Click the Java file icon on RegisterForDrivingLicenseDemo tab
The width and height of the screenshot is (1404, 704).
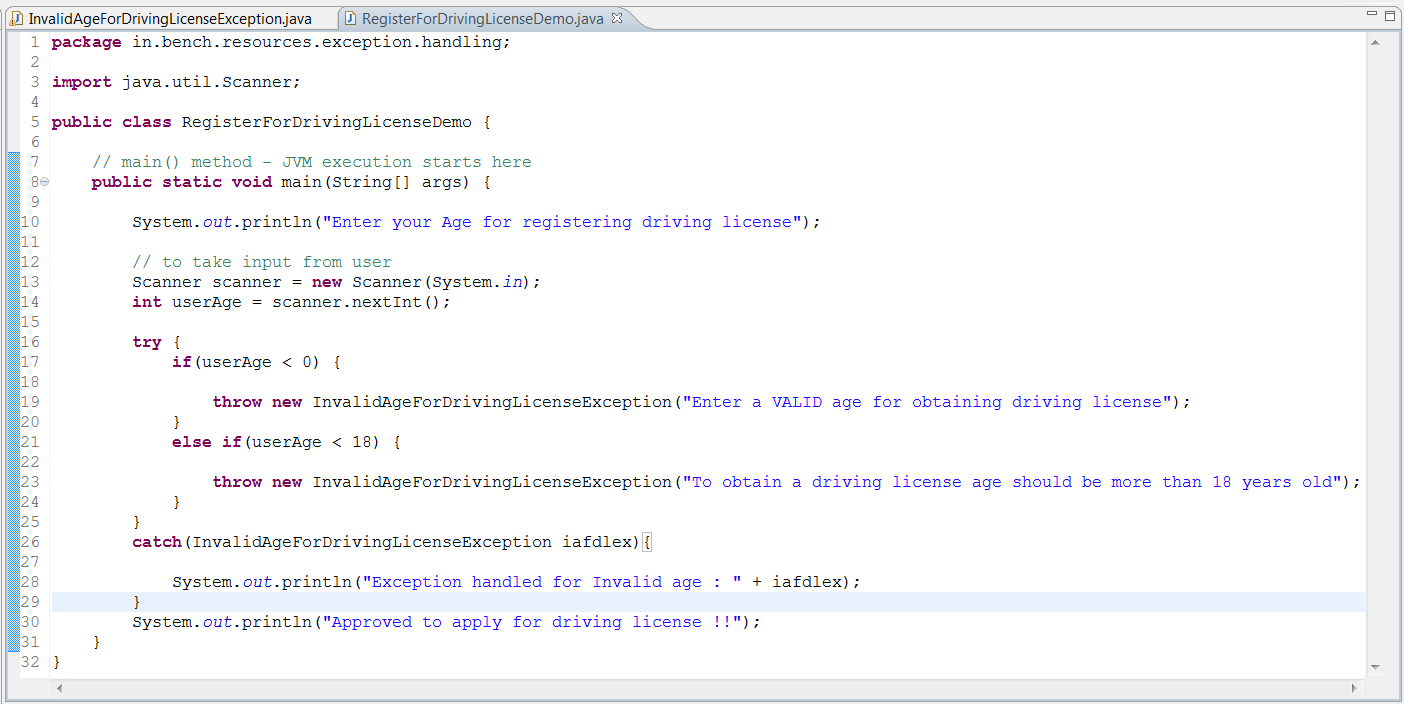tap(348, 17)
